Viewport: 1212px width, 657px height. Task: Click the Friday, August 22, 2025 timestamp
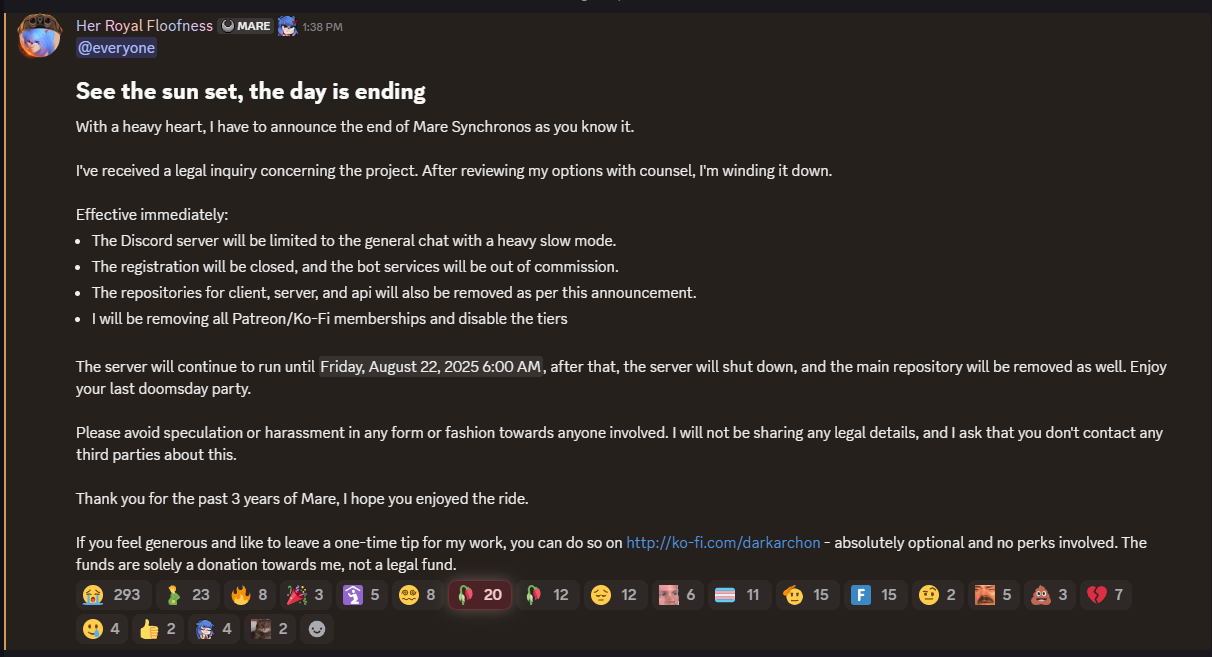click(431, 367)
